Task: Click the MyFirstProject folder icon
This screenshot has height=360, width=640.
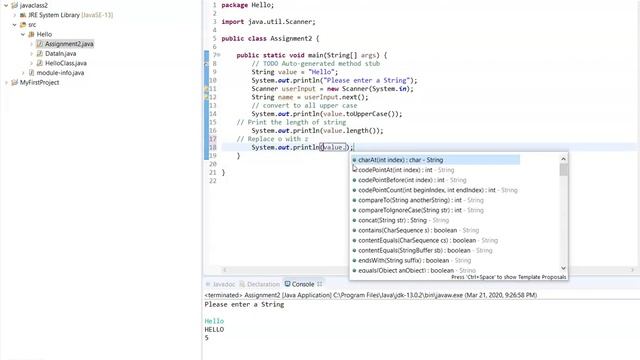Action: [x=15, y=82]
